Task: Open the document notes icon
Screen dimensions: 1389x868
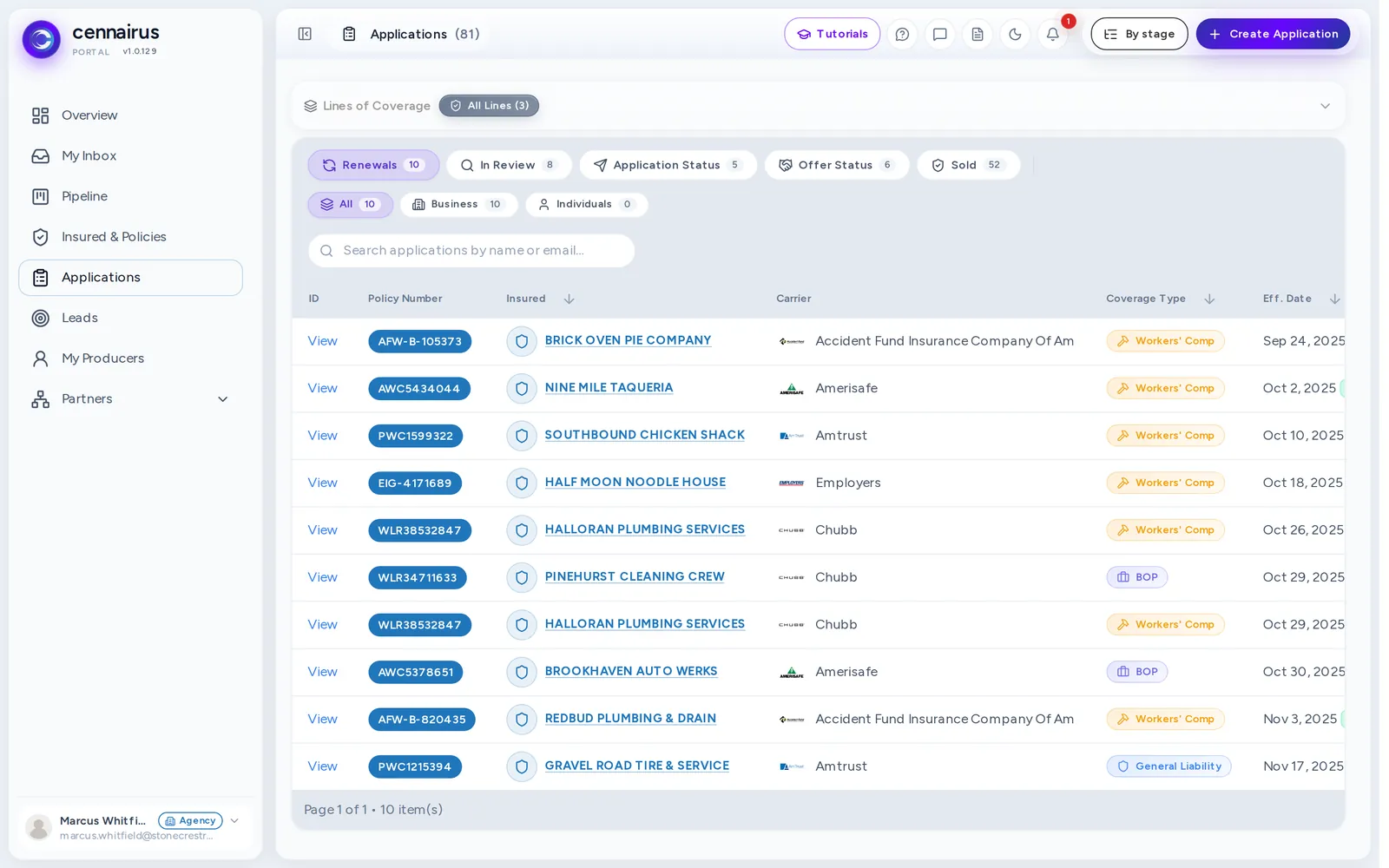Action: click(x=978, y=34)
